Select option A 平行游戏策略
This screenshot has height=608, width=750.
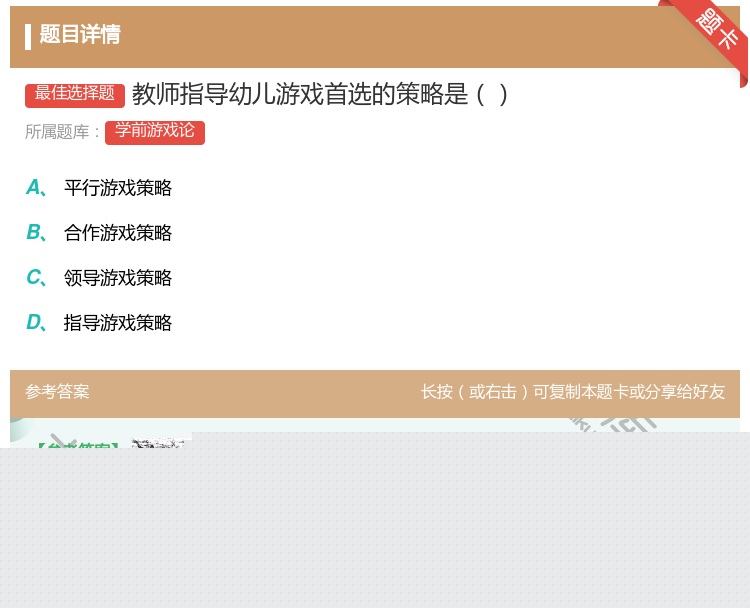point(118,188)
